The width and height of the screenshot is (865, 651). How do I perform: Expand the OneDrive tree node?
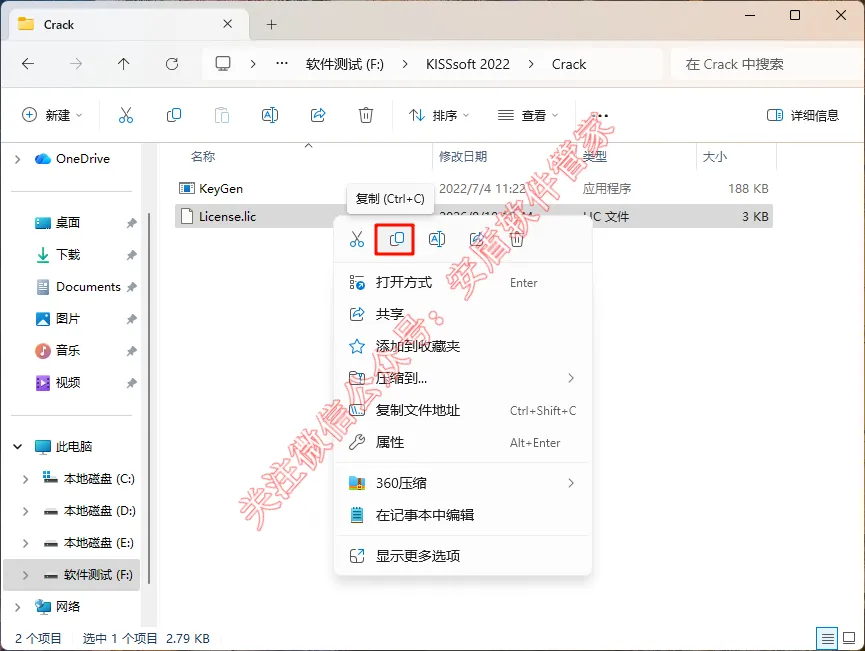tap(17, 159)
